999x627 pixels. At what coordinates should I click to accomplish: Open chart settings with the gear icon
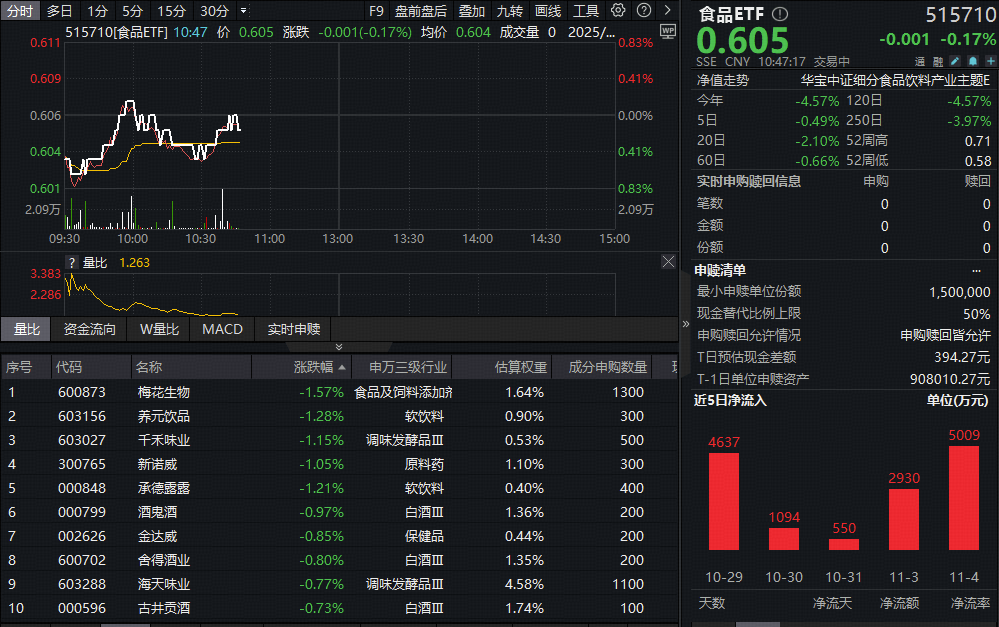click(617, 10)
